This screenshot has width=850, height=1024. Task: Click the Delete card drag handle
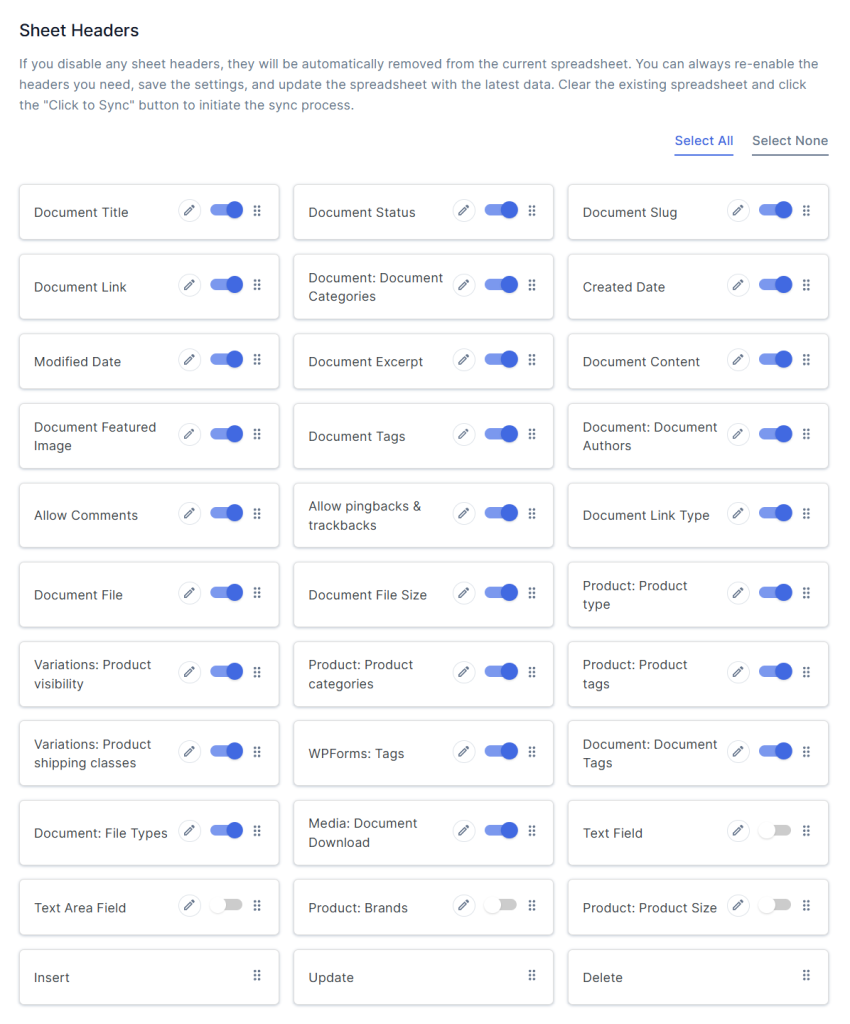(x=806, y=976)
